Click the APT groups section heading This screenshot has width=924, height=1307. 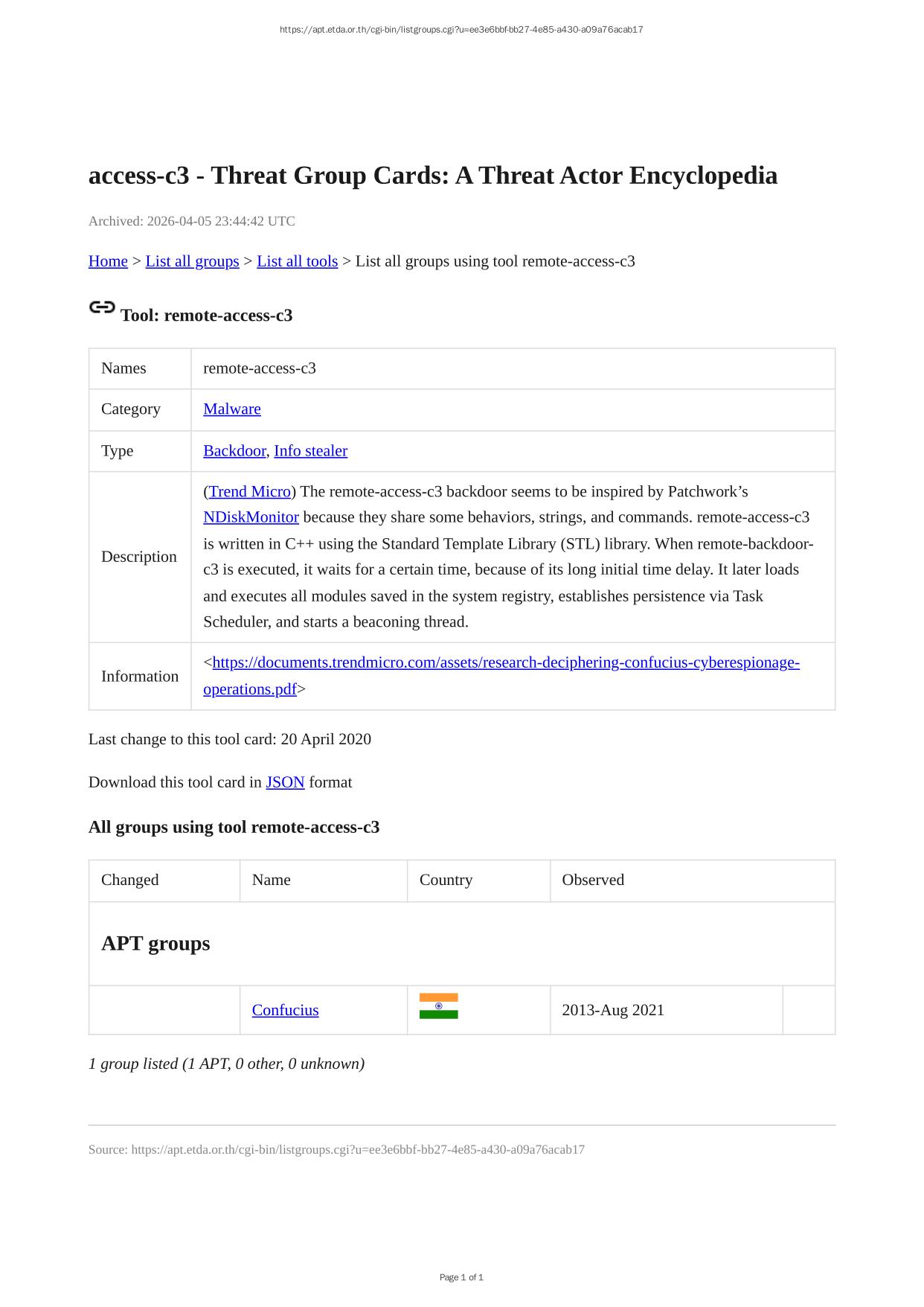[x=155, y=943]
